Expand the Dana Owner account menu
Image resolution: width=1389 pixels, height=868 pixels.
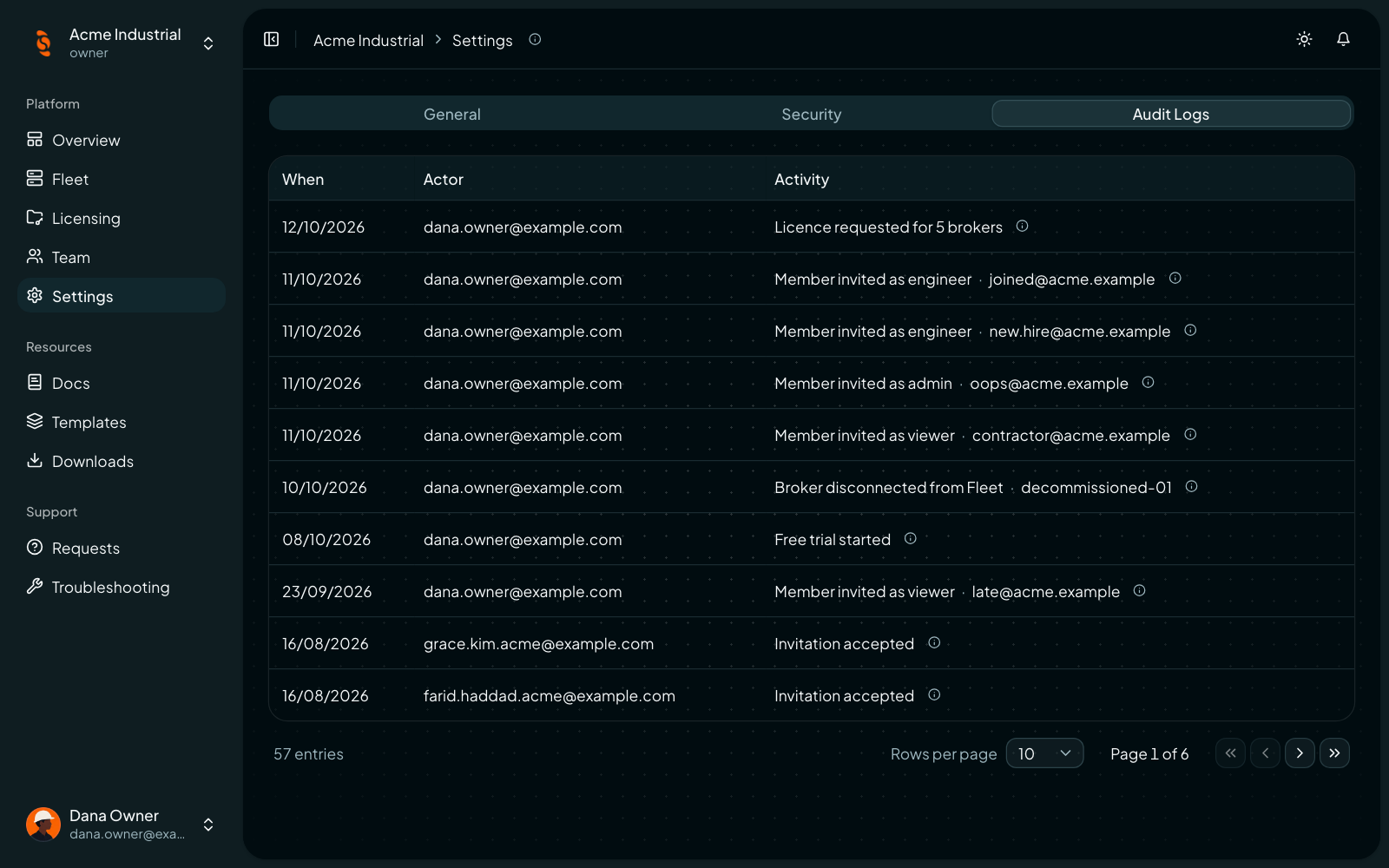208,825
